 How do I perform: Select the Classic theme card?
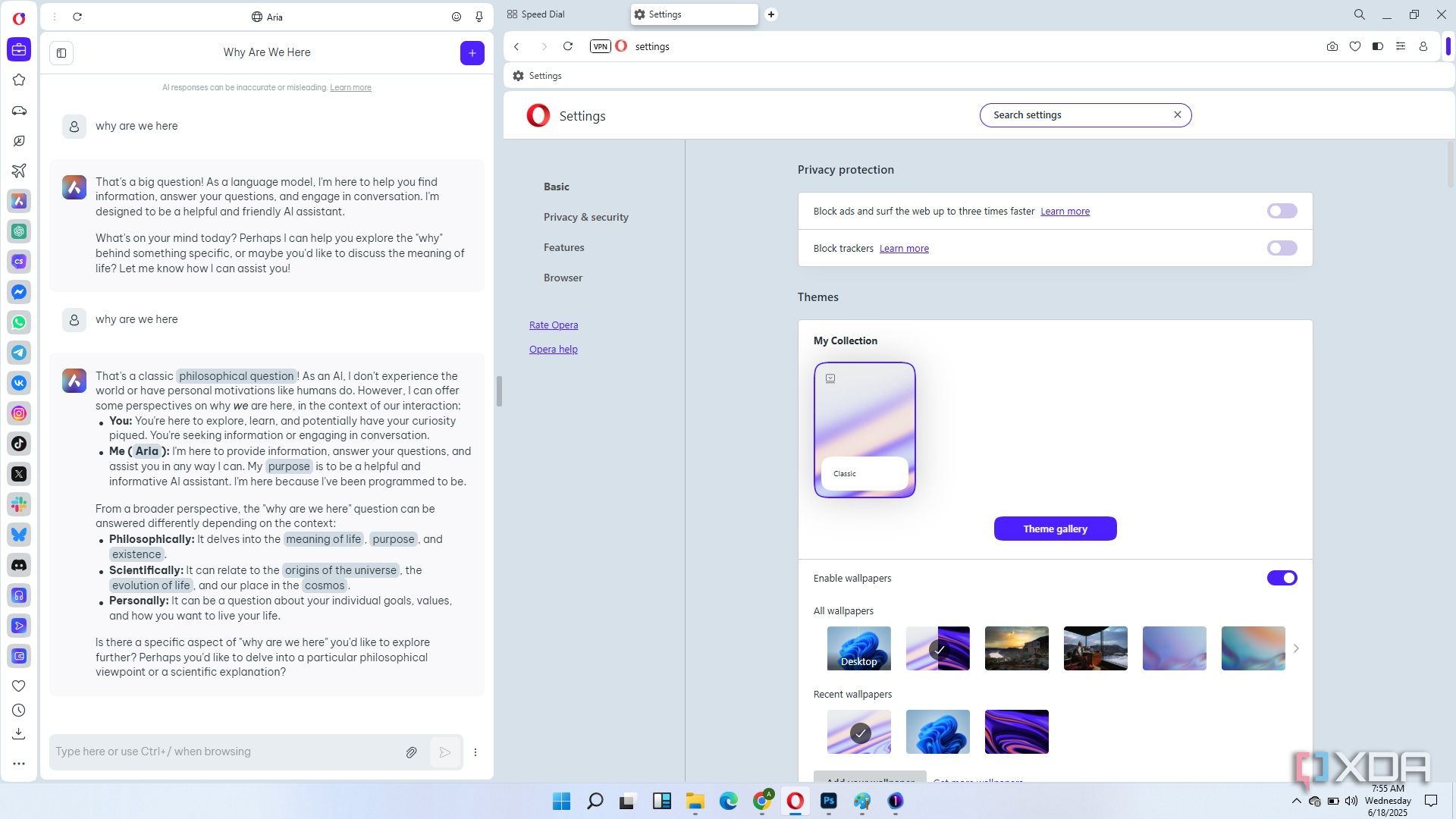coord(864,430)
